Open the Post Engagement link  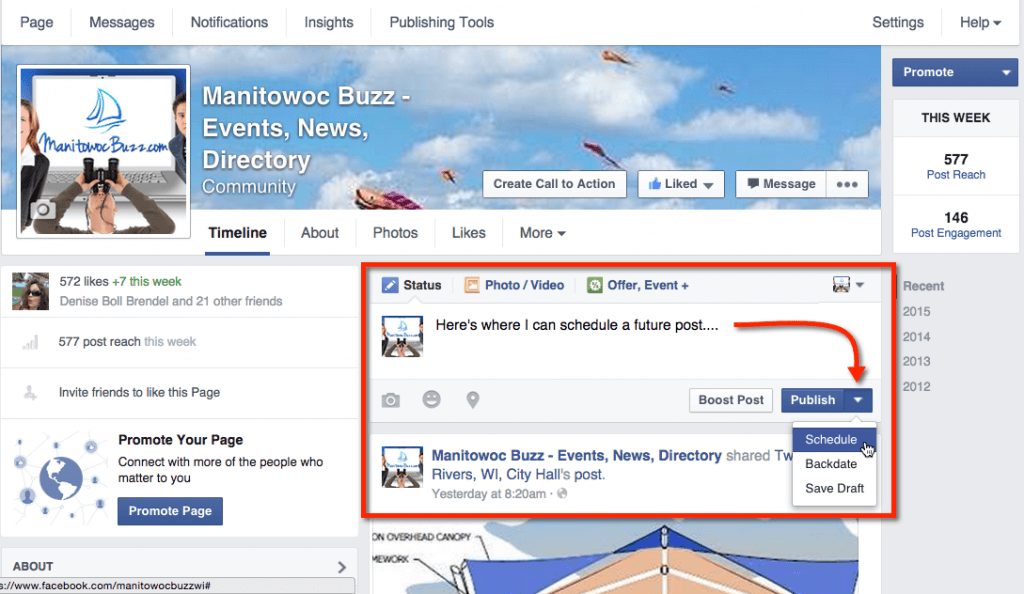(955, 233)
